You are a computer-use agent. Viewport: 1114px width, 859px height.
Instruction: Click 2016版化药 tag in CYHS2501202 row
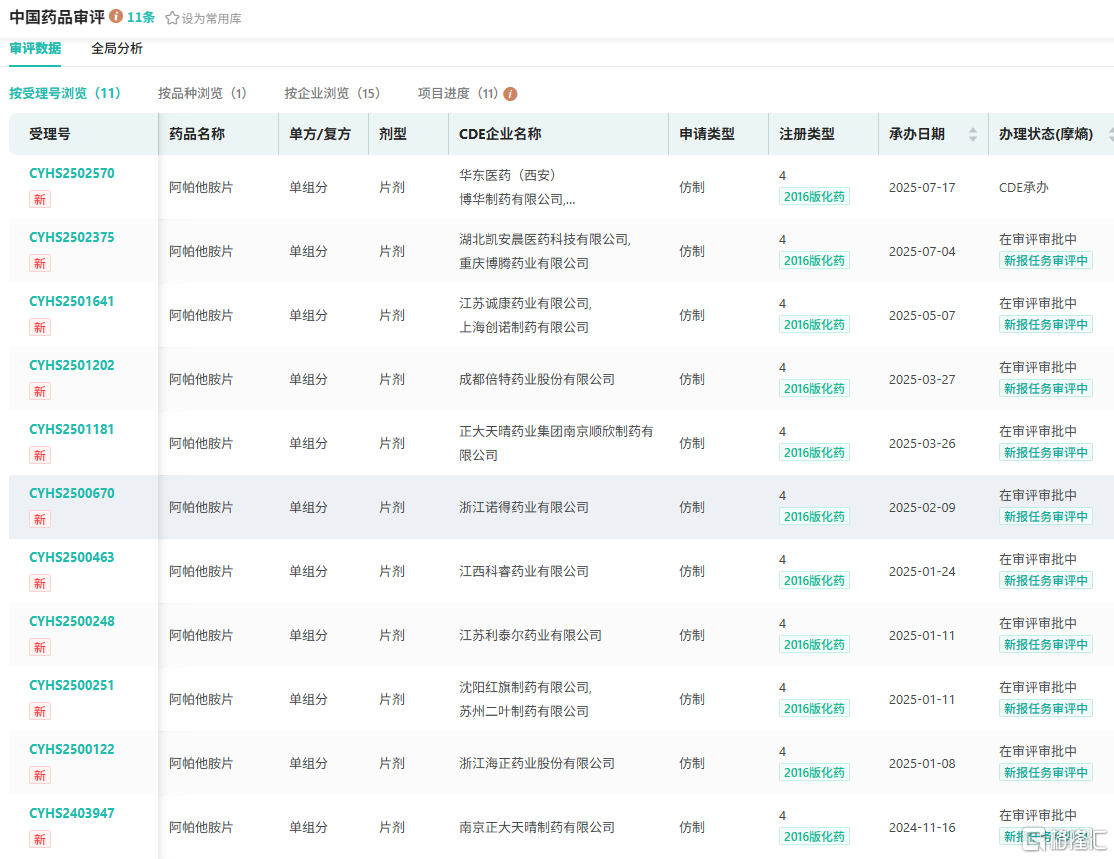click(x=814, y=389)
